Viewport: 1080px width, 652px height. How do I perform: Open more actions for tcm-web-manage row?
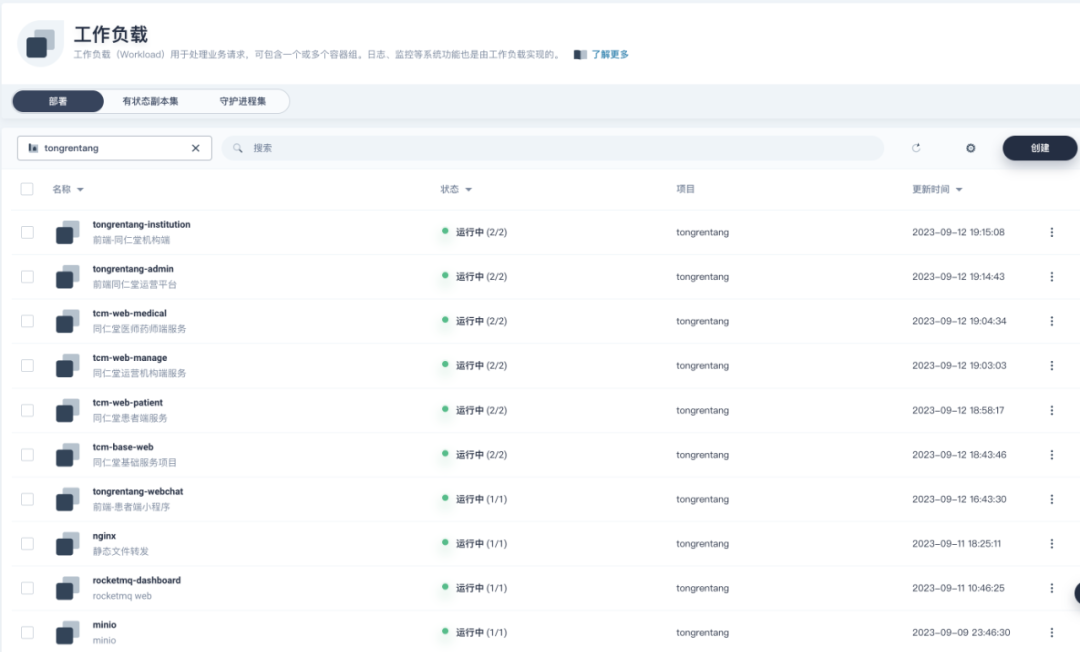coord(1051,366)
